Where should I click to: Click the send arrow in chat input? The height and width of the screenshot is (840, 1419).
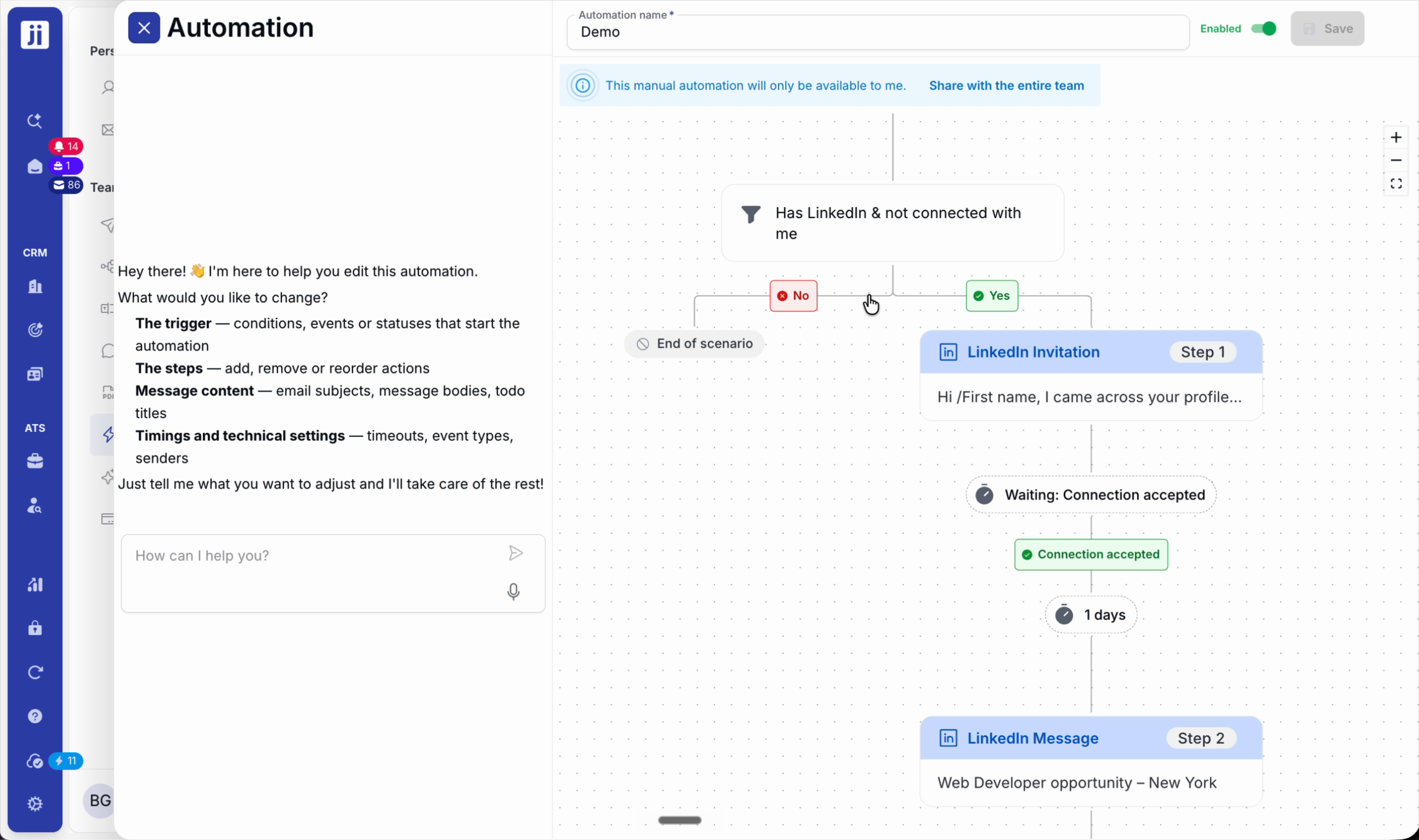pyautogui.click(x=515, y=553)
